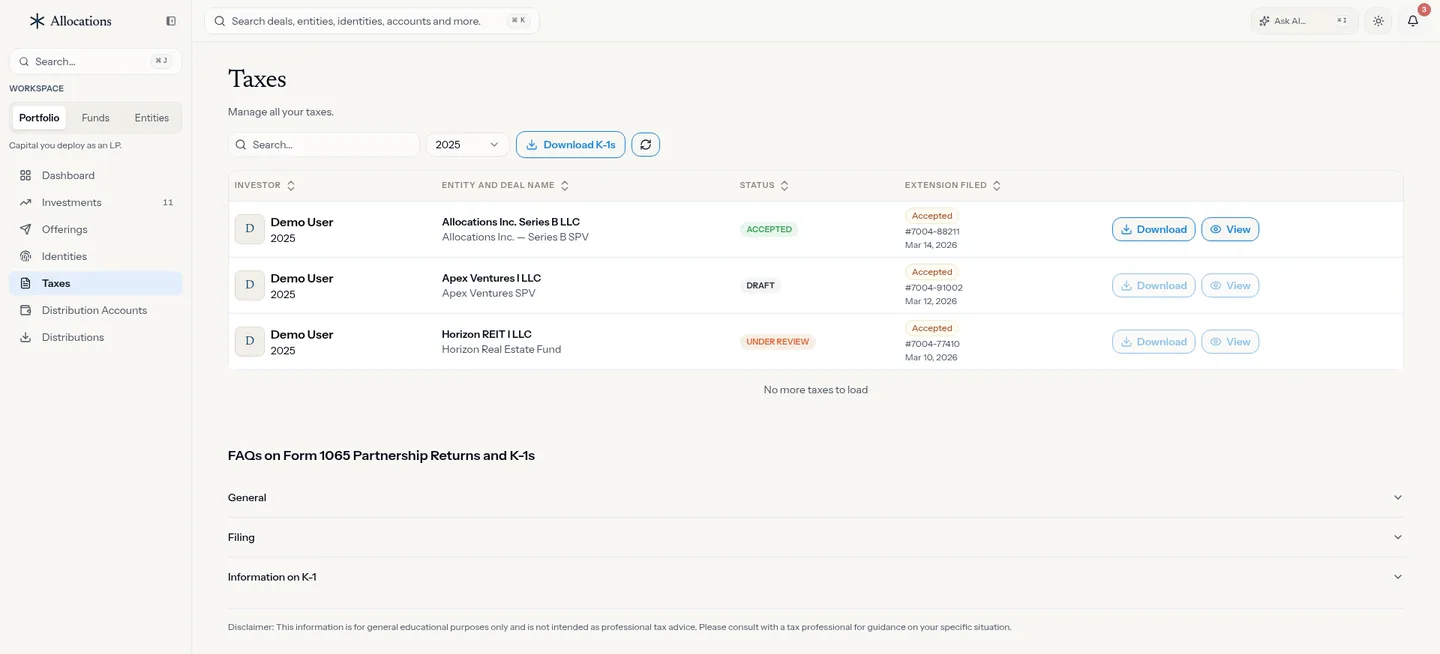Open the 2025 tax year dropdown

(468, 145)
